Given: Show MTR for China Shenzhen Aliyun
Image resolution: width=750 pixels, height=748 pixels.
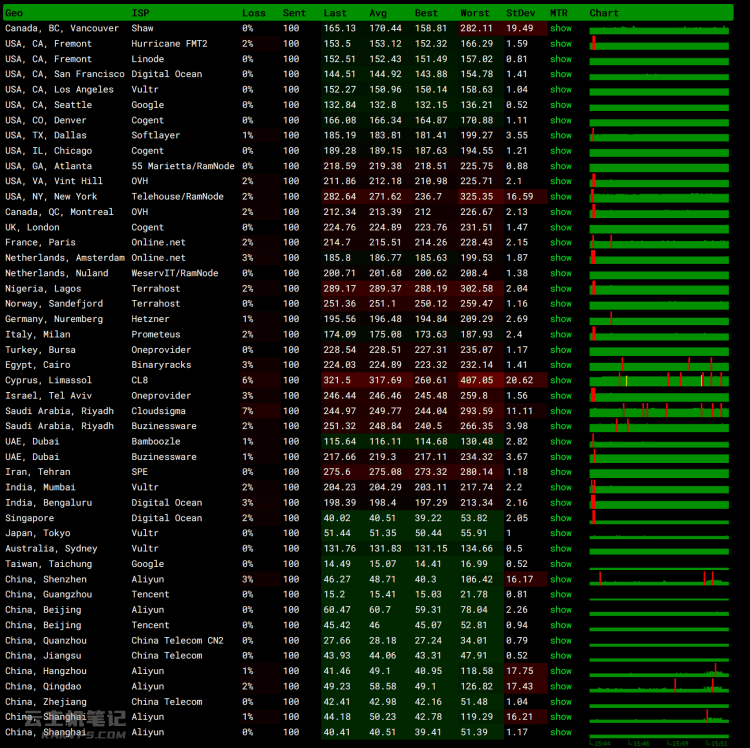Looking at the screenshot, I should click(x=561, y=579).
